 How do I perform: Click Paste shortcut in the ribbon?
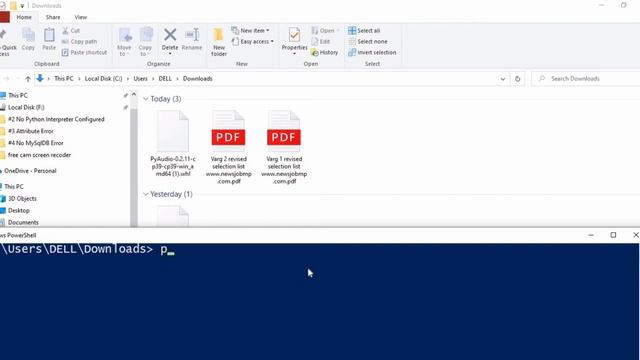(x=84, y=53)
